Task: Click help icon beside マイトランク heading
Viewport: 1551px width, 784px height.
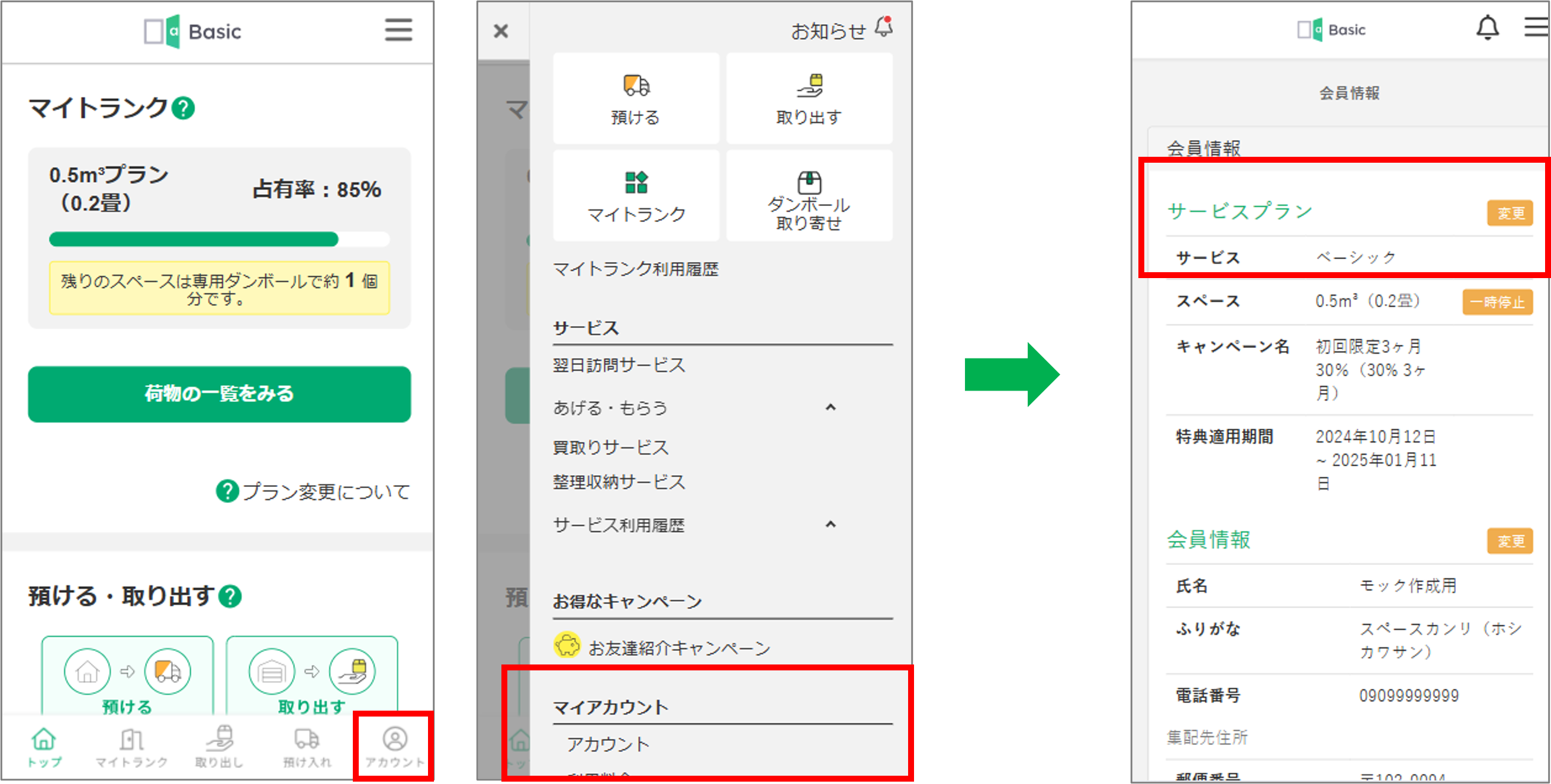Action: click(x=183, y=108)
